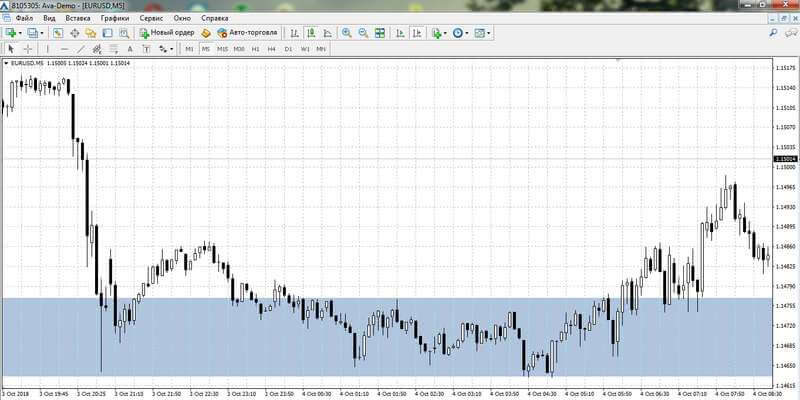Switch to D1 timeframe
This screenshot has height=400, width=800.
[288, 49]
